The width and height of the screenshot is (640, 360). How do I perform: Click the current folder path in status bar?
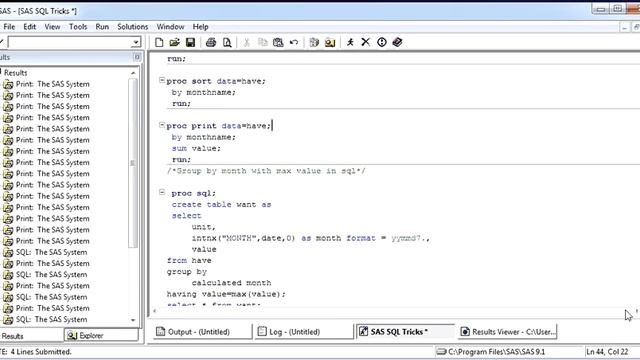[497, 352]
